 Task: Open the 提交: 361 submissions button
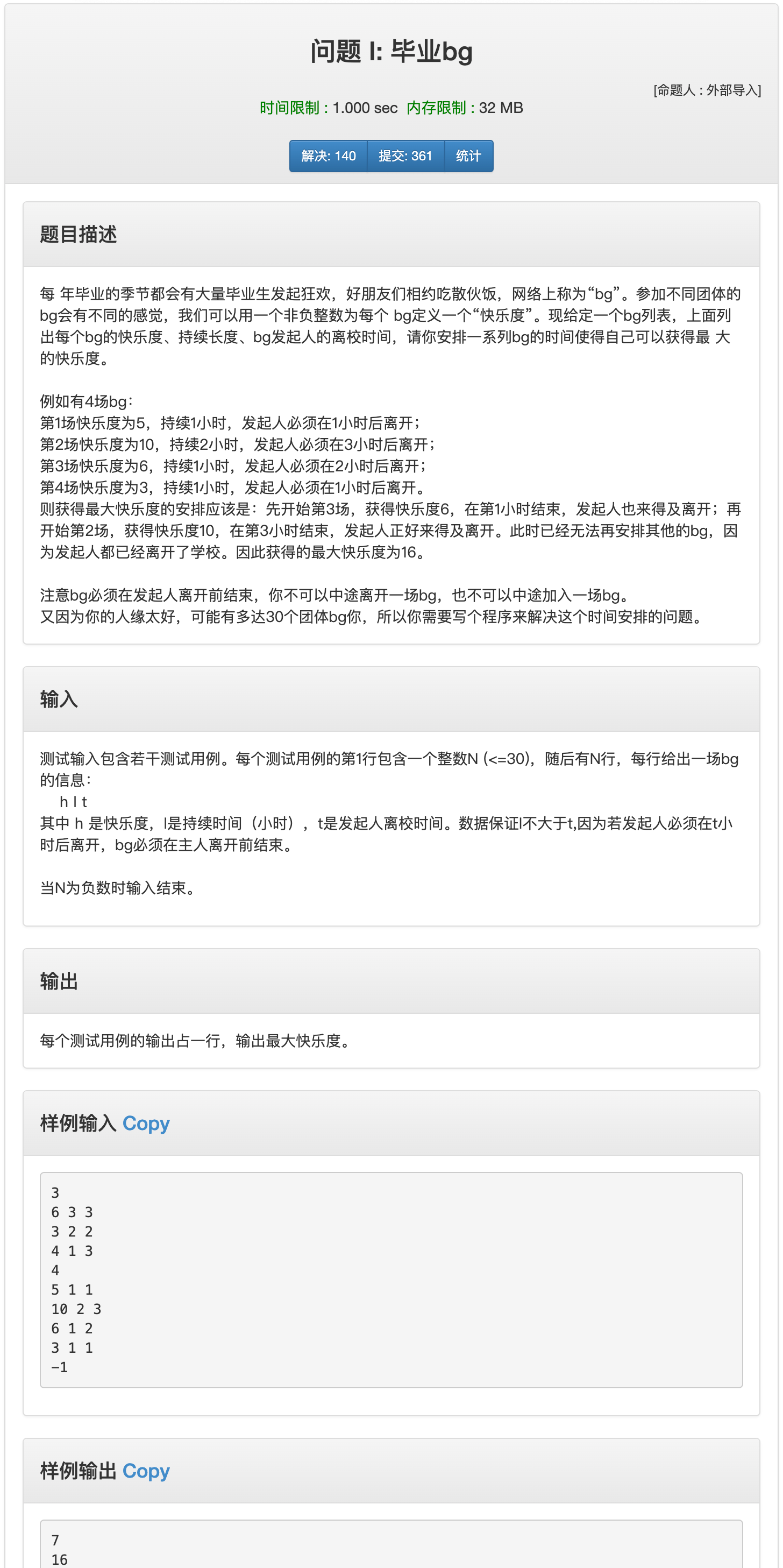tap(405, 156)
